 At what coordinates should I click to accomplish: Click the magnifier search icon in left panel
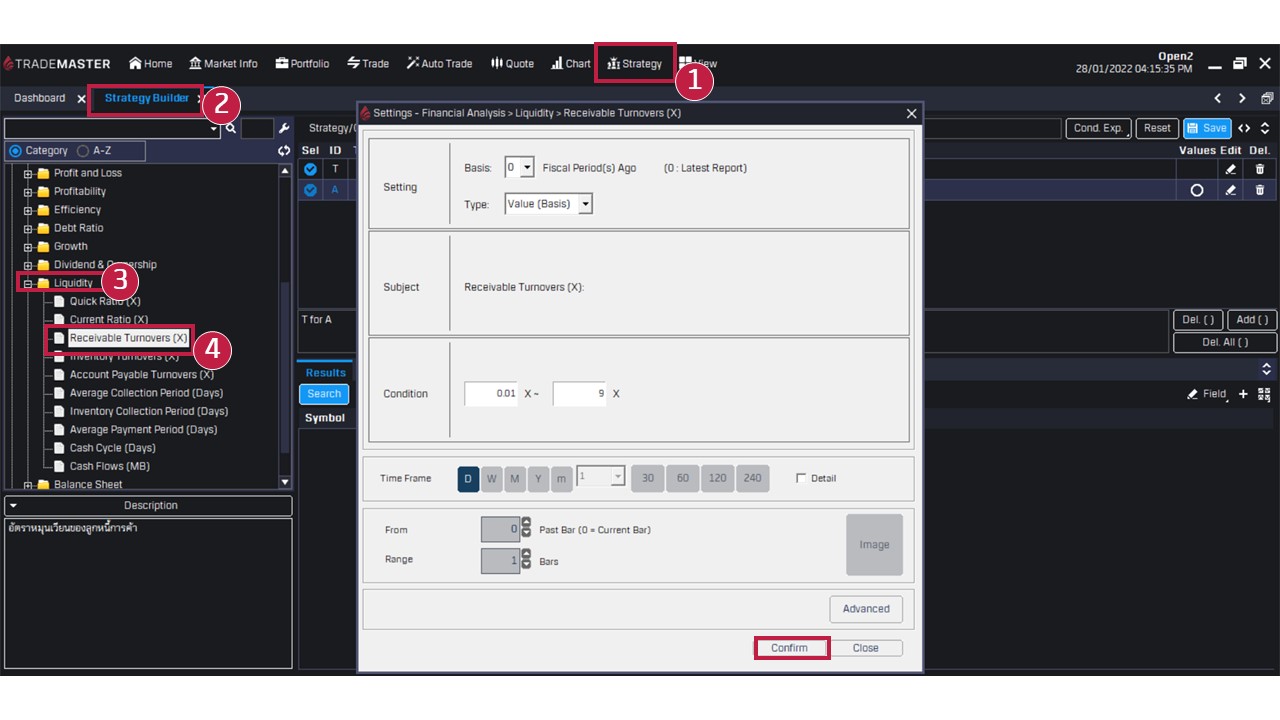pyautogui.click(x=231, y=128)
